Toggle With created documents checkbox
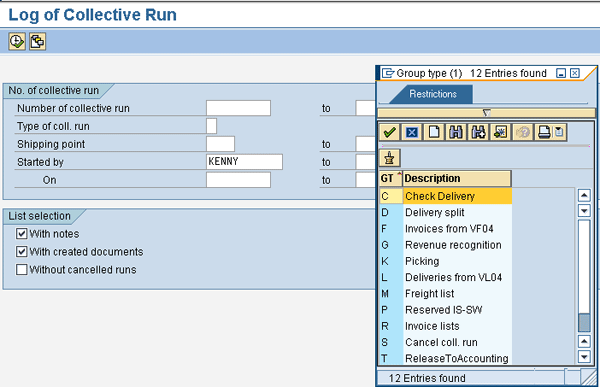Image resolution: width=600 pixels, height=387 pixels. (x=22, y=251)
